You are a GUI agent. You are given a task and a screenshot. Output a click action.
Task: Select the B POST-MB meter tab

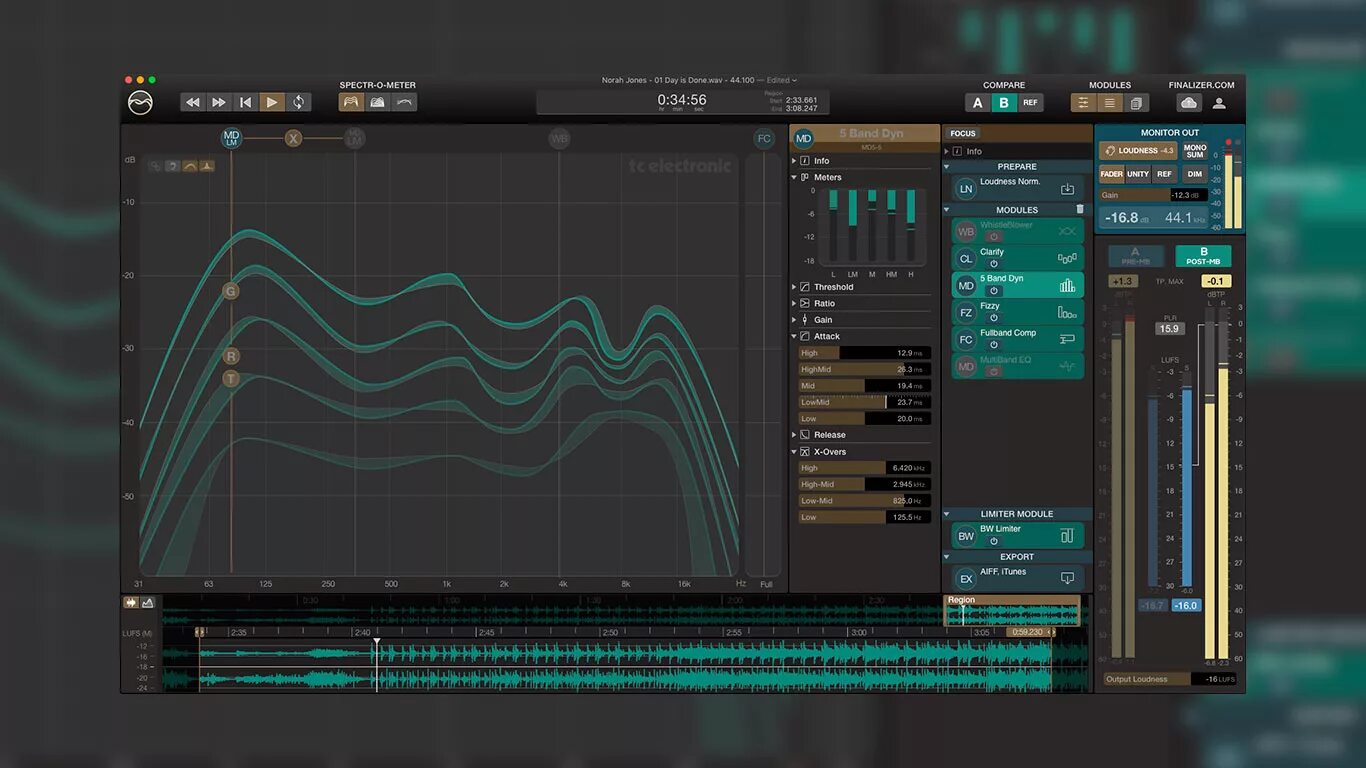pos(1203,256)
